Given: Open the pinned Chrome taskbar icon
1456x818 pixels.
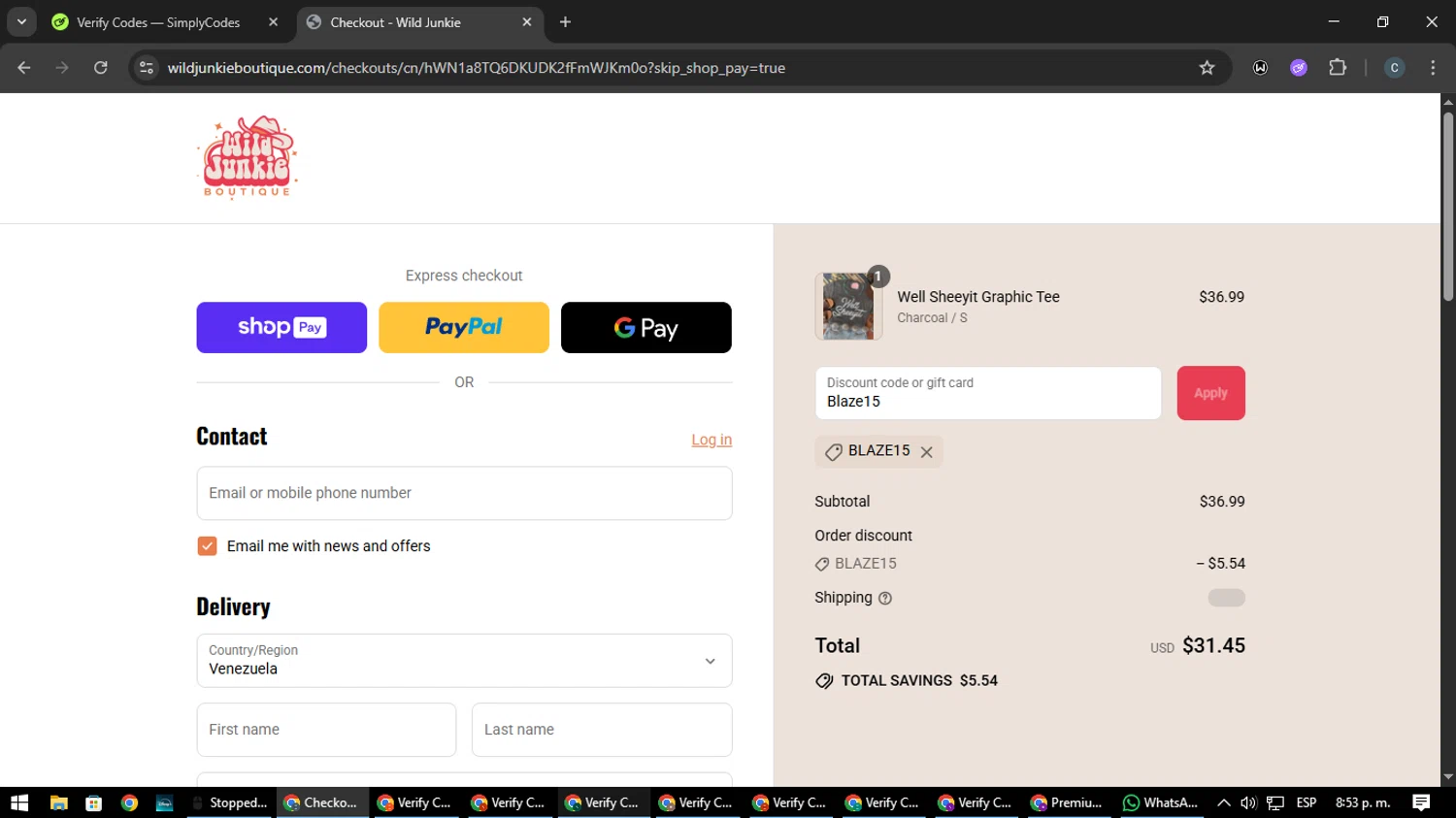Looking at the screenshot, I should (x=129, y=802).
